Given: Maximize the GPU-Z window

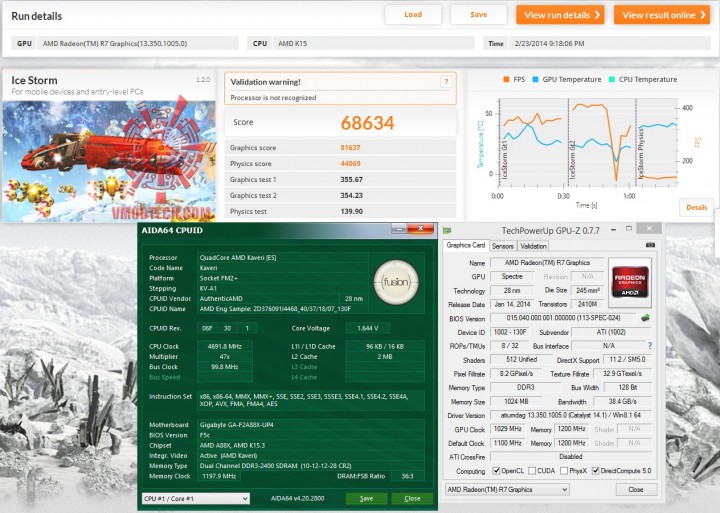Looking at the screenshot, I should 629,229.
